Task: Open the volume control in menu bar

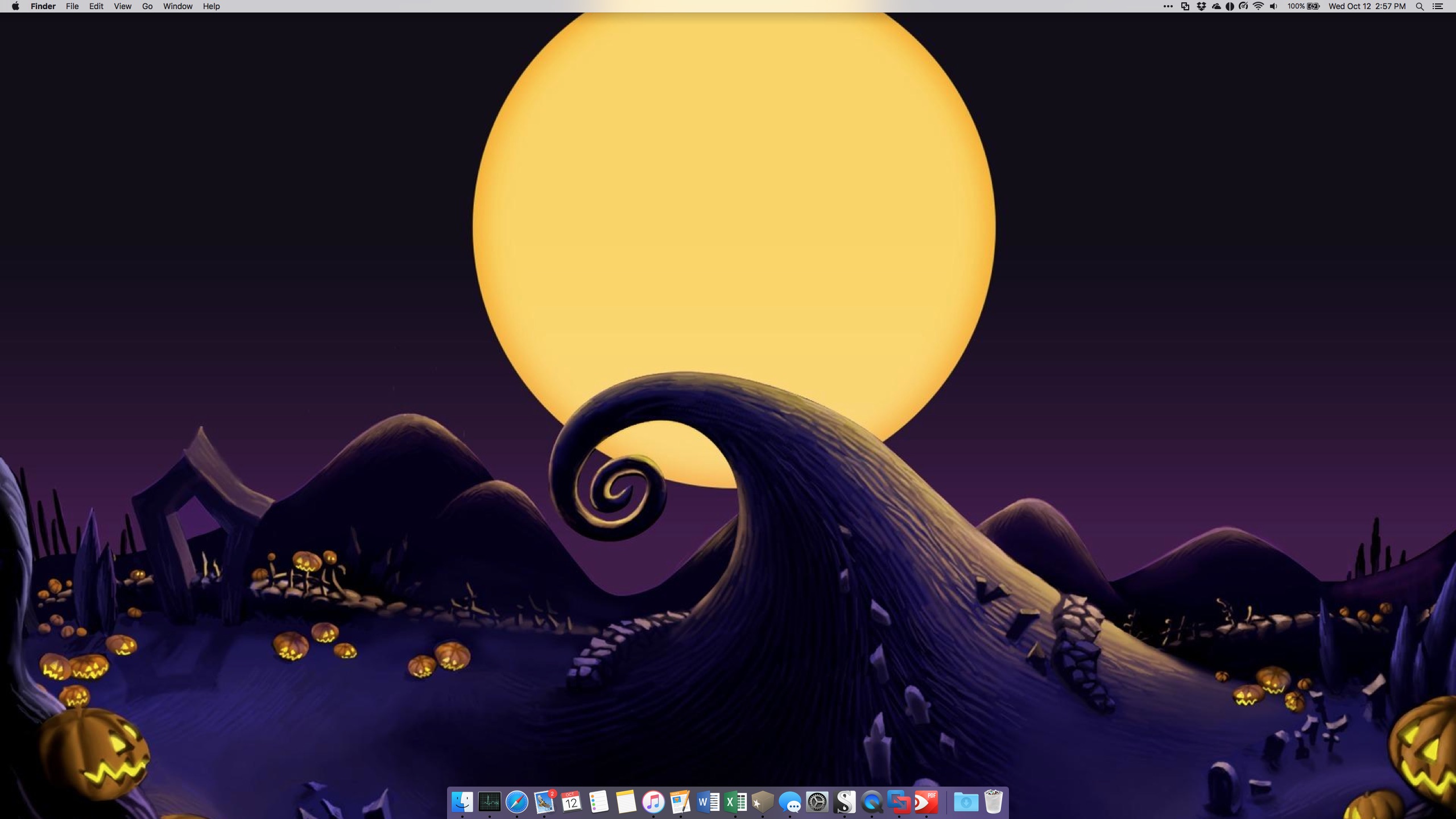Action: click(1273, 6)
